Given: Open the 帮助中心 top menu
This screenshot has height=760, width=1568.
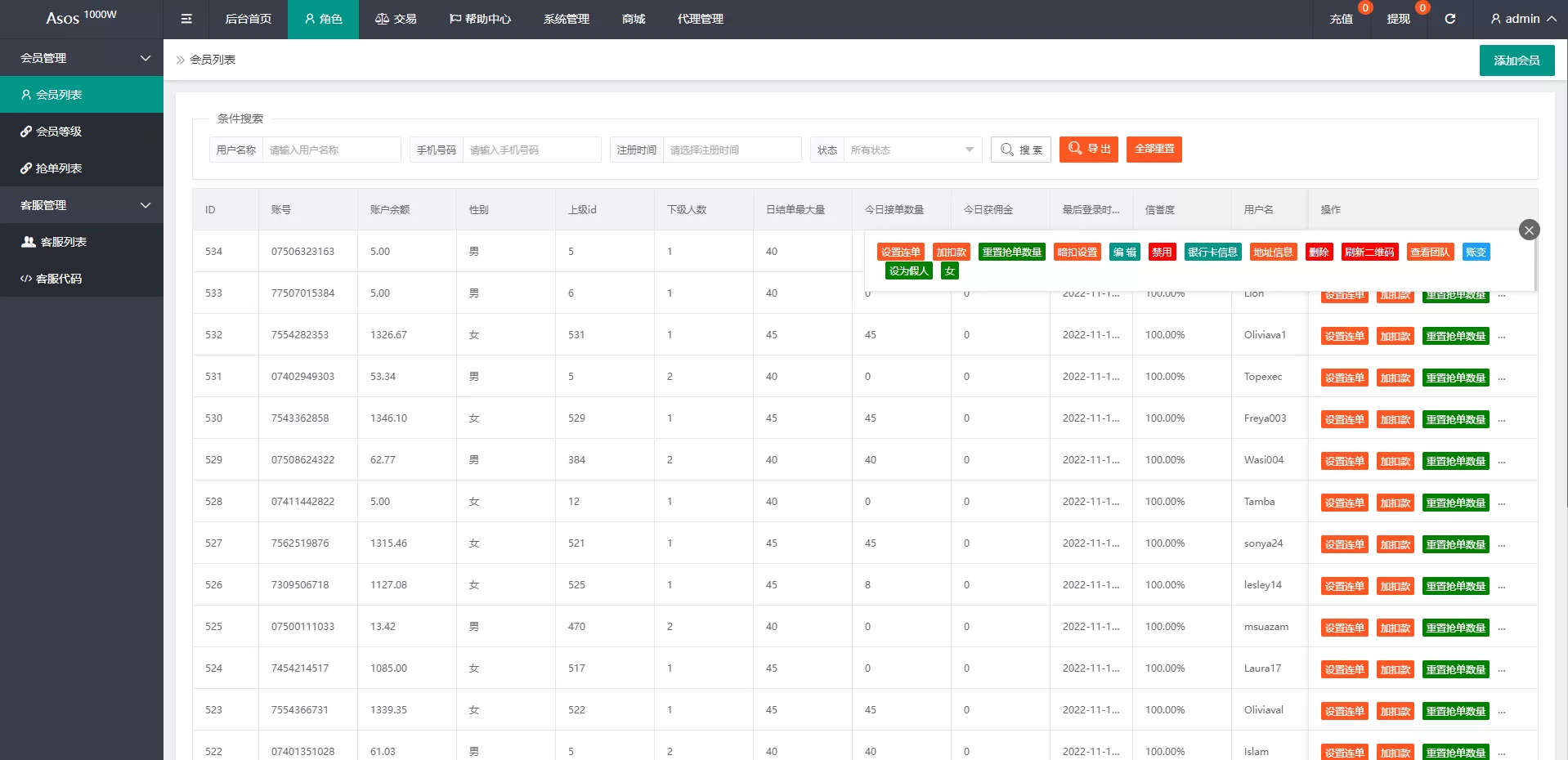Looking at the screenshot, I should click(480, 19).
